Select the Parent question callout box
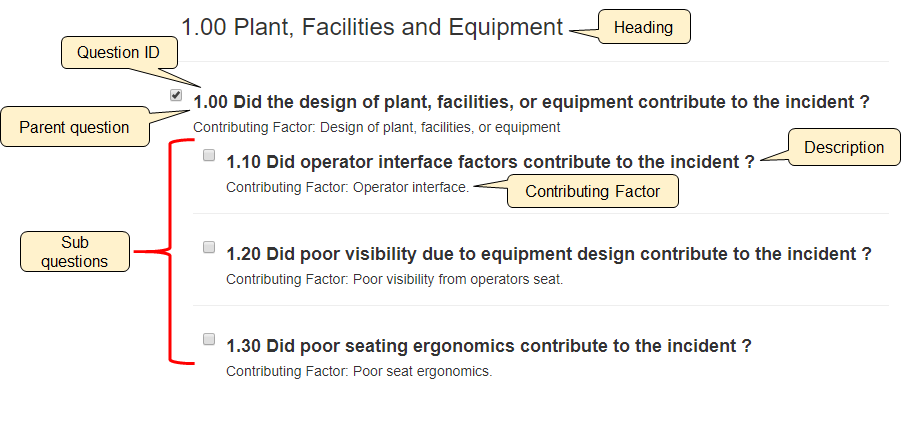Viewport: 901px width, 425px height. (74, 127)
